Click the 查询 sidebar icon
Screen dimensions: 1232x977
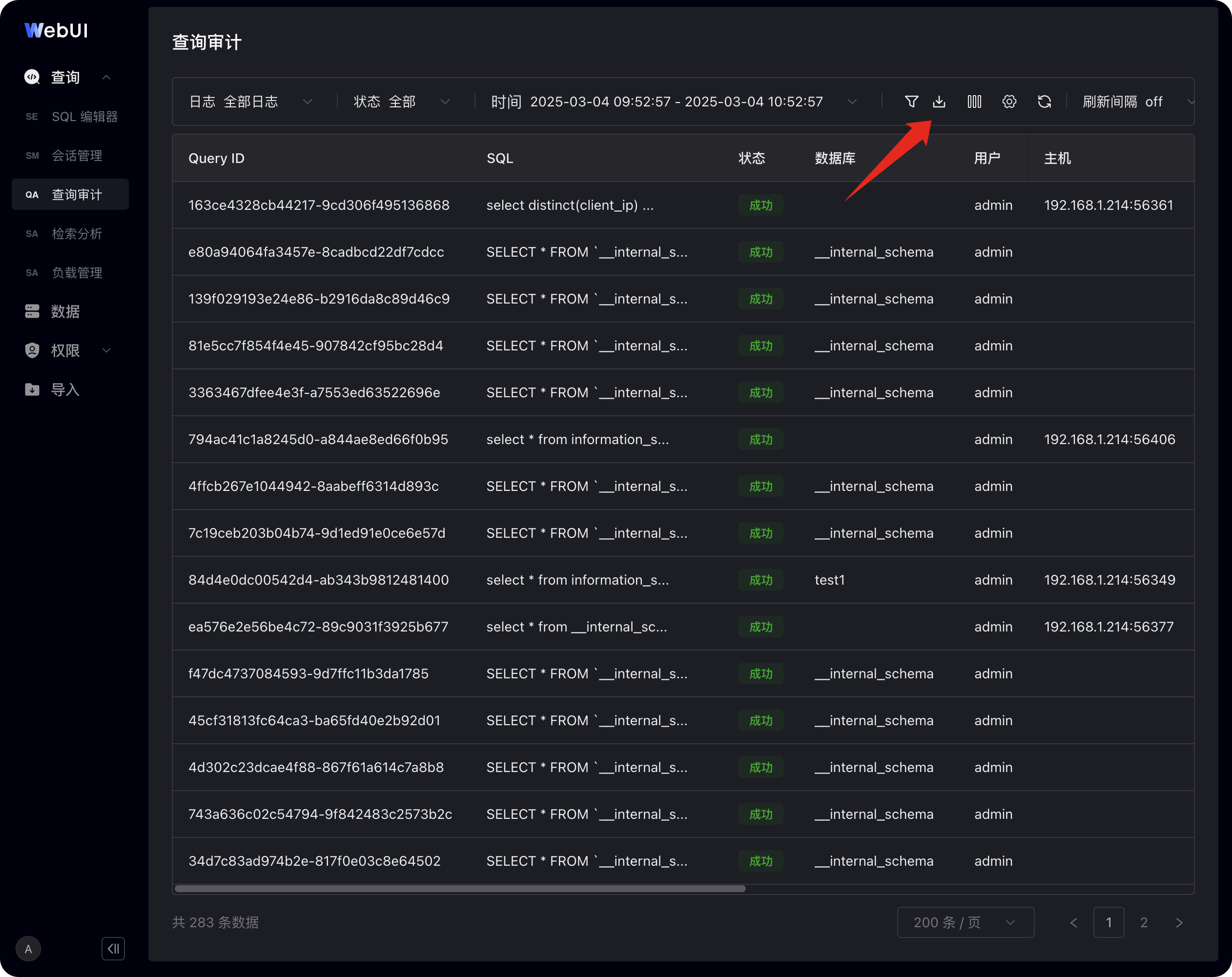click(x=32, y=77)
